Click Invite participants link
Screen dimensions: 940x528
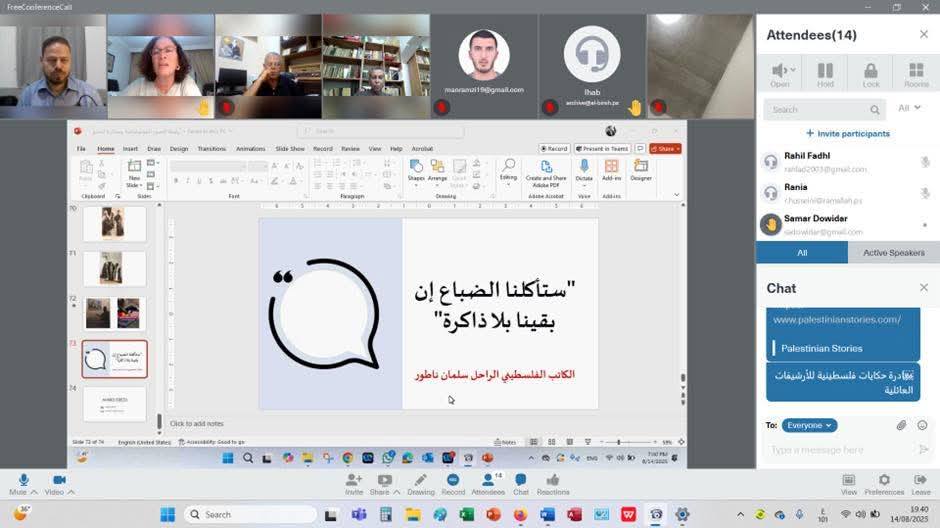pyautogui.click(x=848, y=133)
